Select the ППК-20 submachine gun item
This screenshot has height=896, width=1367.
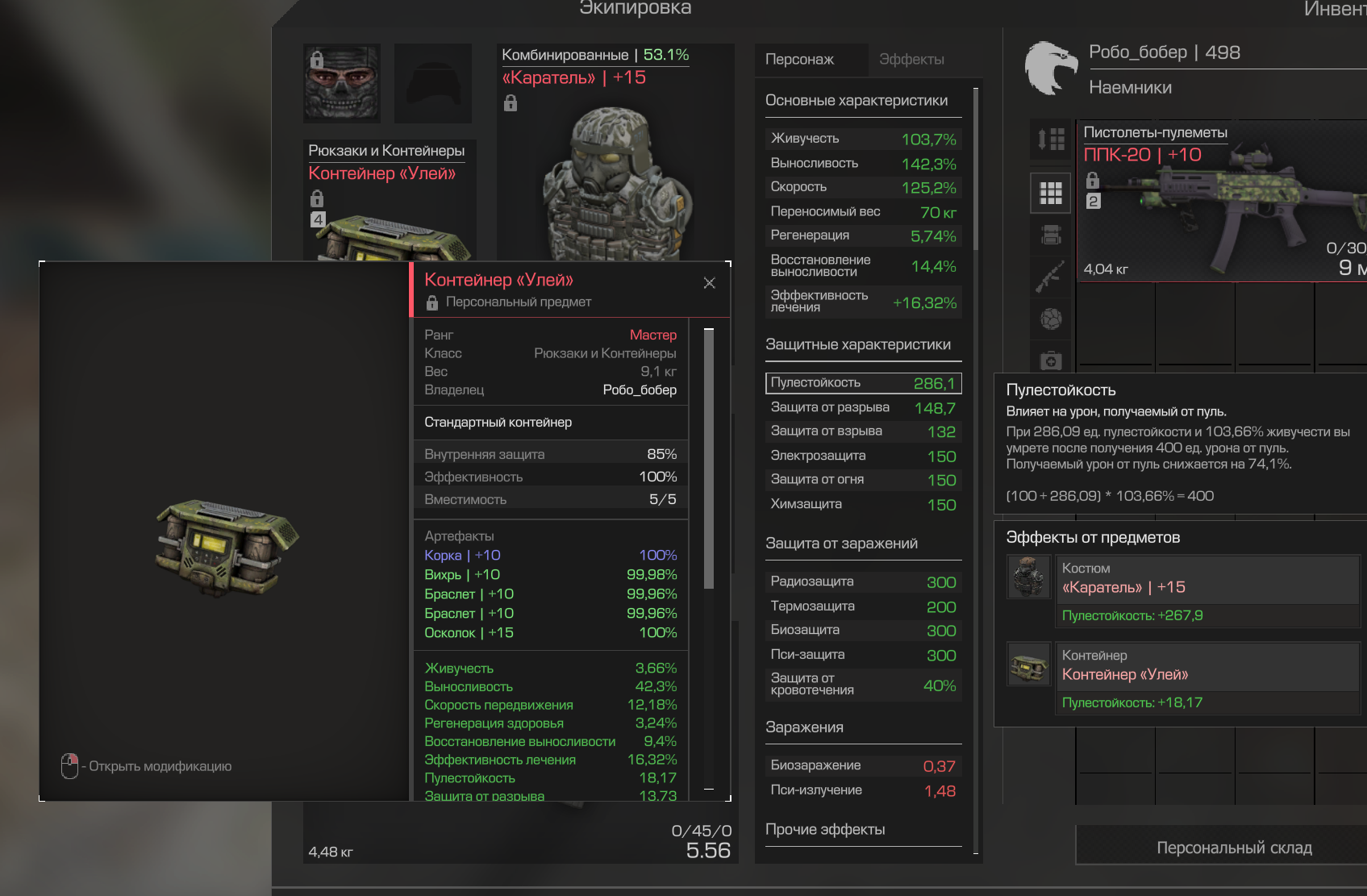coord(1221,202)
